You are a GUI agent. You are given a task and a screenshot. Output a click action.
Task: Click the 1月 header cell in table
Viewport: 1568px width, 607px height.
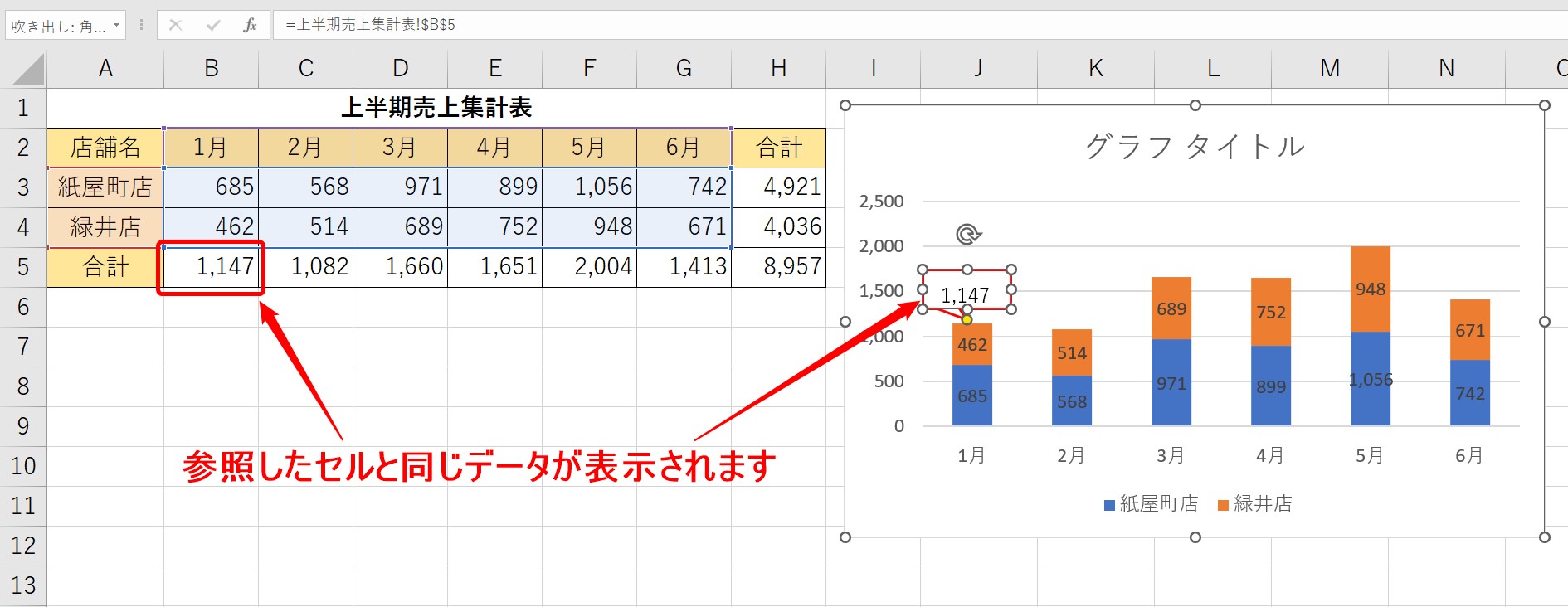(212, 148)
